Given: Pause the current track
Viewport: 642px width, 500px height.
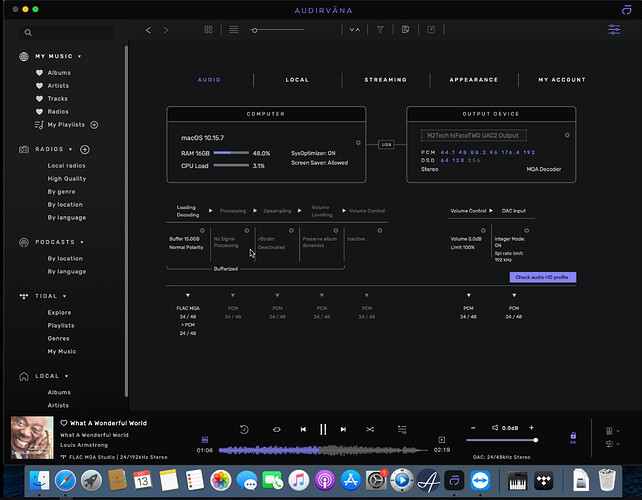Looking at the screenshot, I should [x=323, y=429].
